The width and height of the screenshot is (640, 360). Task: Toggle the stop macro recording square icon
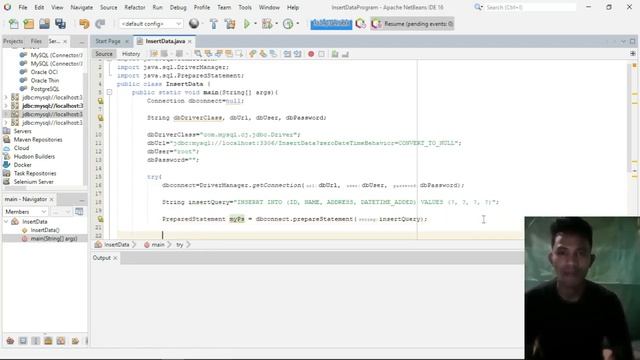tap(322, 54)
